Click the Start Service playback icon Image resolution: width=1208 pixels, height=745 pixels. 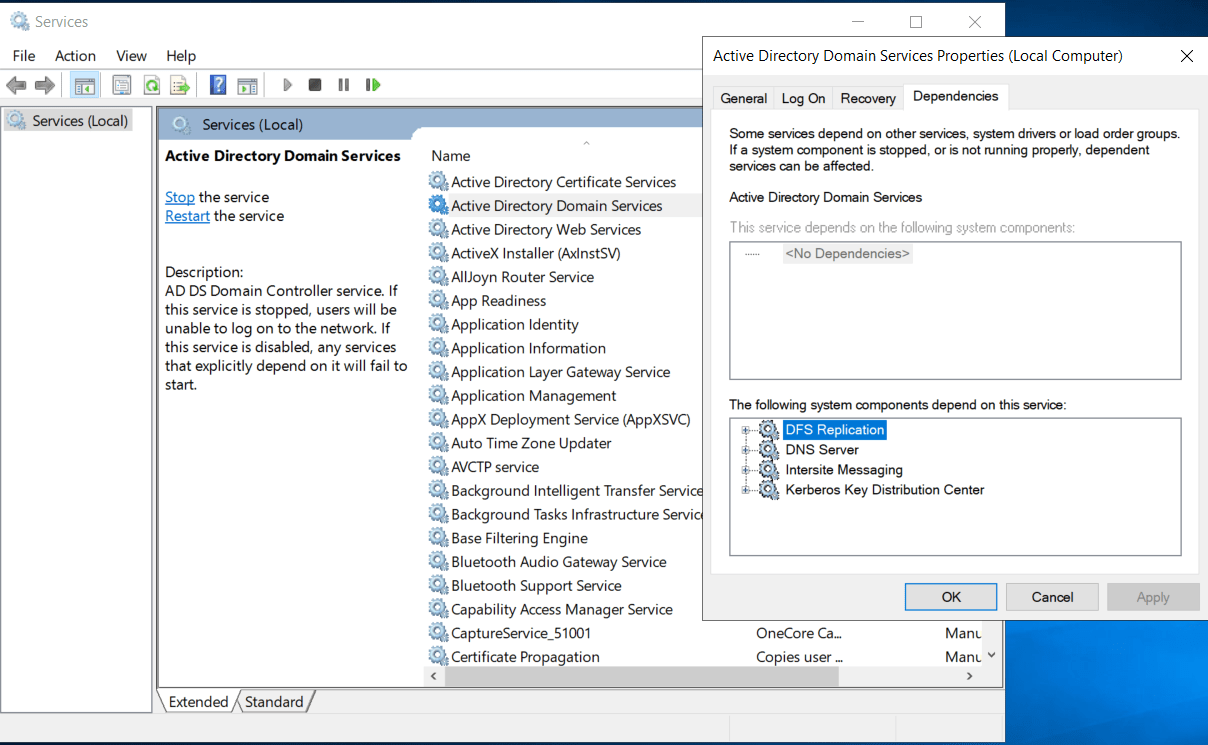point(288,84)
